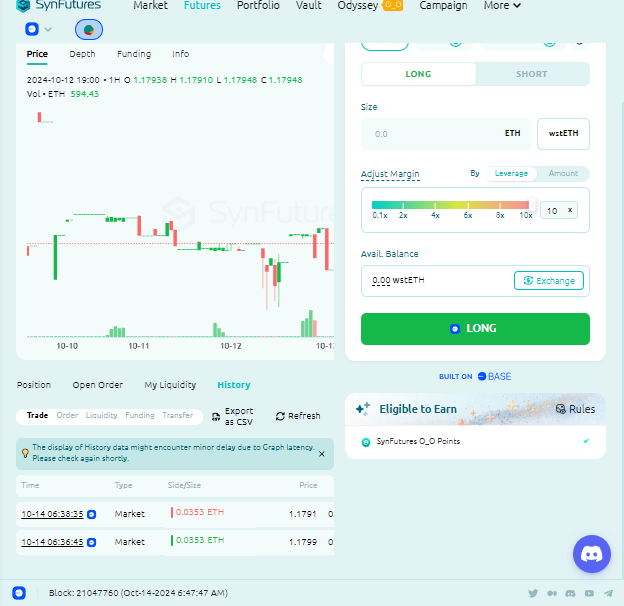Open the Base network selector icon
Viewport: 624px width, 606px height.
(x=32, y=29)
